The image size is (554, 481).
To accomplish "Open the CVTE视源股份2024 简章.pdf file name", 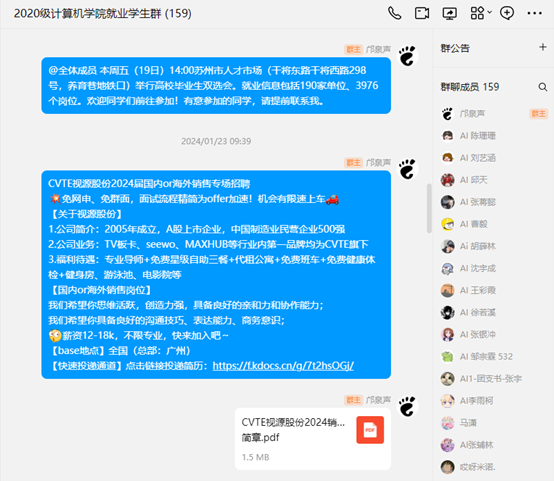I will (x=293, y=430).
